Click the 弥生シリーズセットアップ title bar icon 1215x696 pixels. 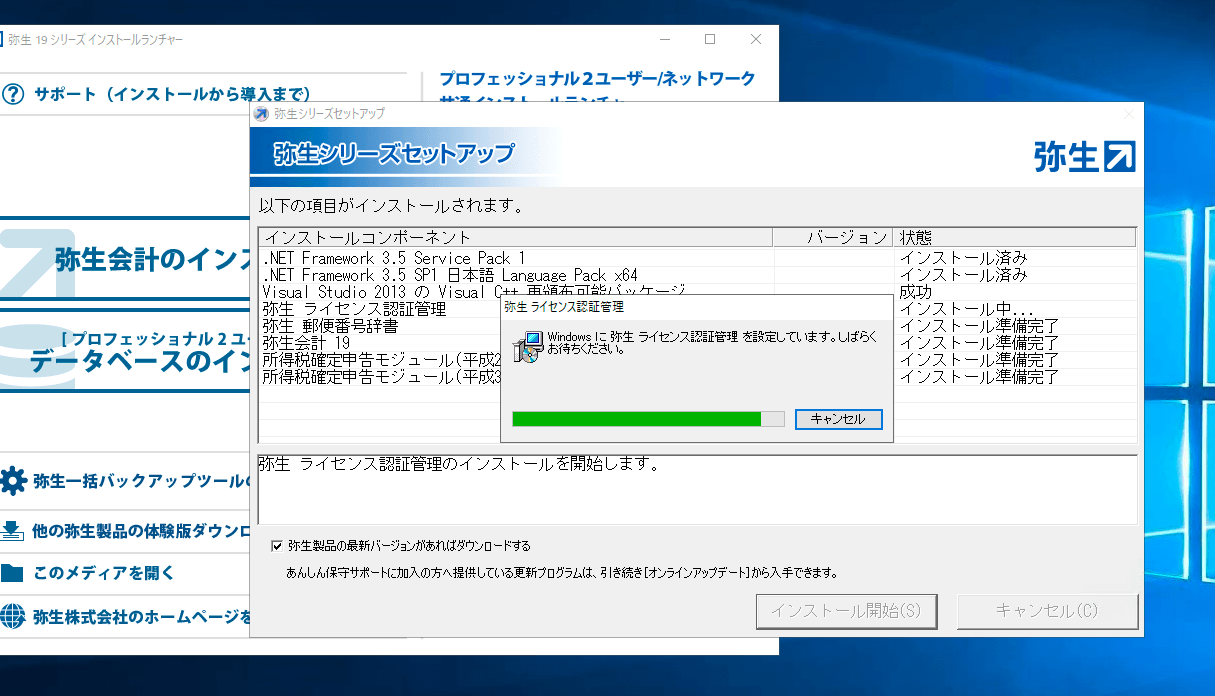pos(262,114)
